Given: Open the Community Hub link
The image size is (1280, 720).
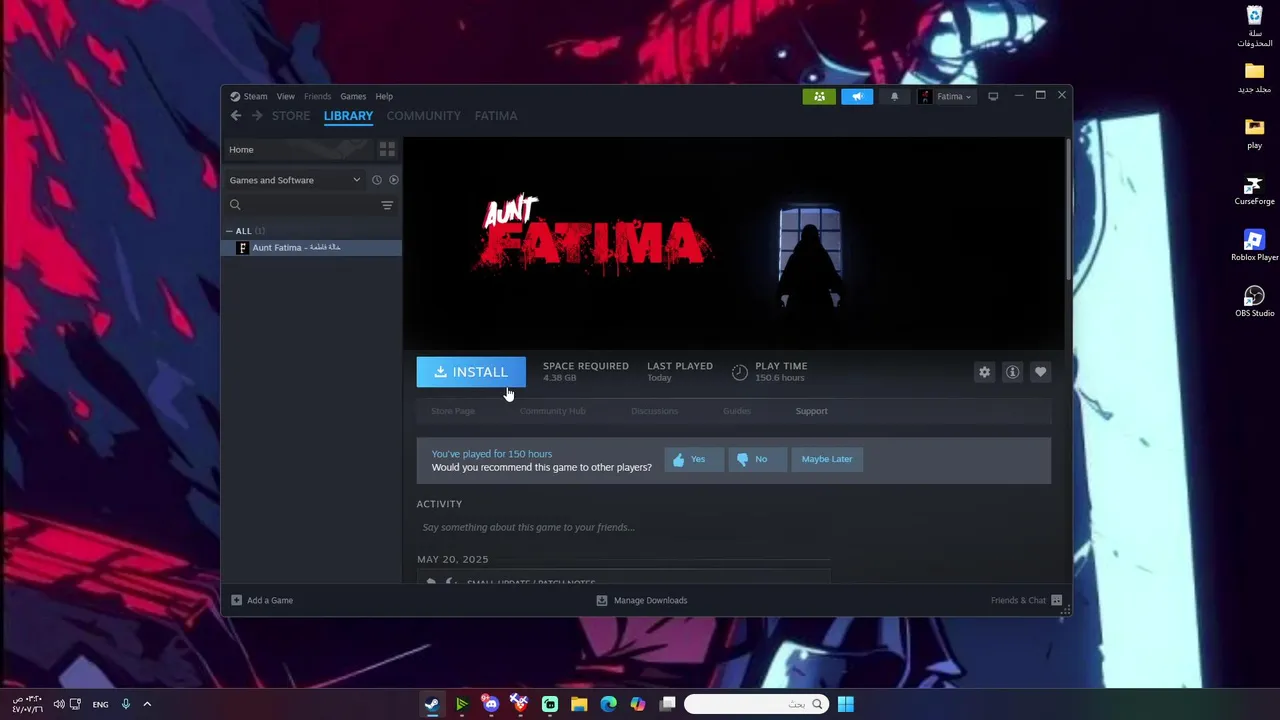Looking at the screenshot, I should coord(552,411).
